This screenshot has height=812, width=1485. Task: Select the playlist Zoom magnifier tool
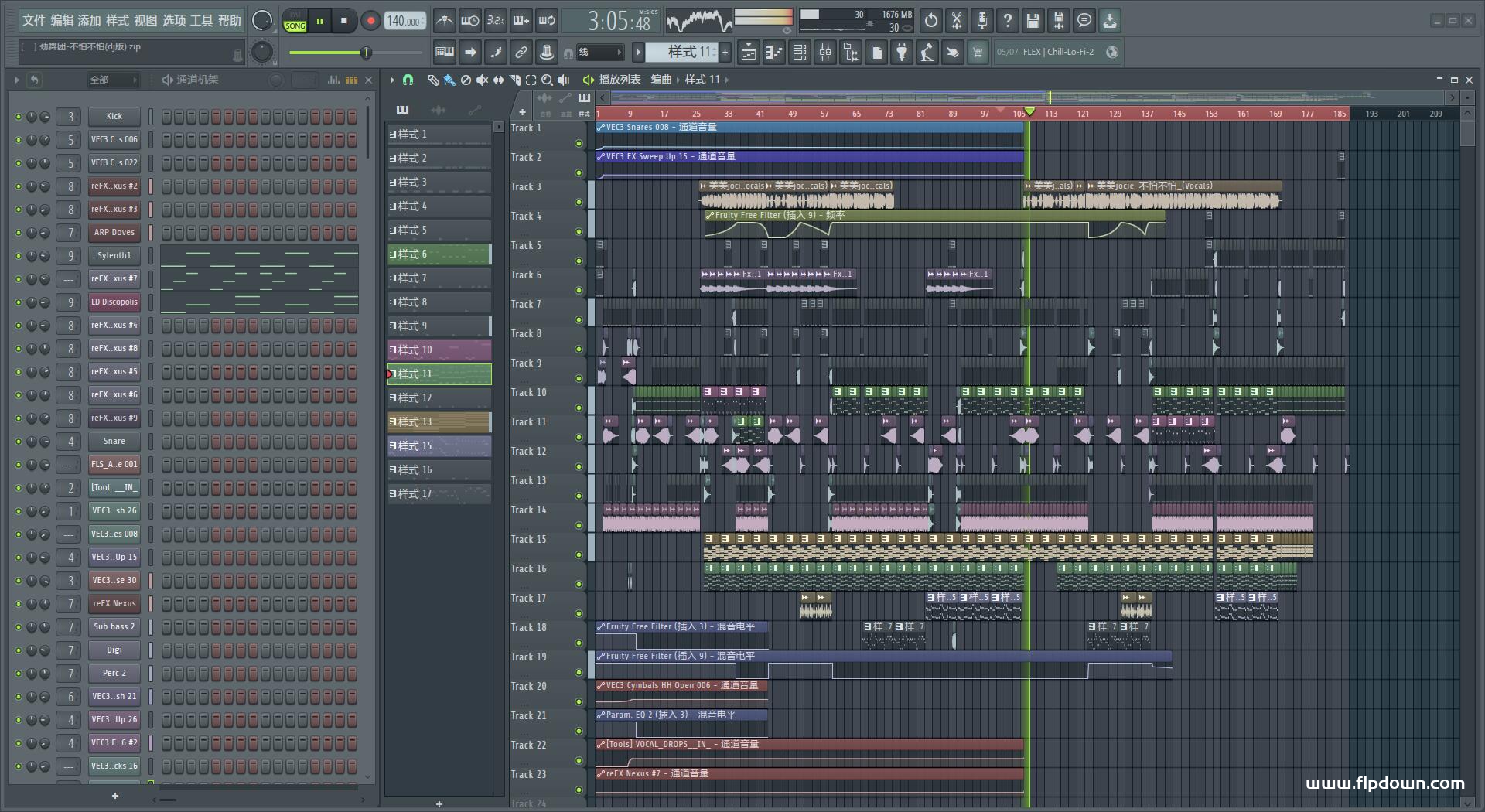point(547,80)
